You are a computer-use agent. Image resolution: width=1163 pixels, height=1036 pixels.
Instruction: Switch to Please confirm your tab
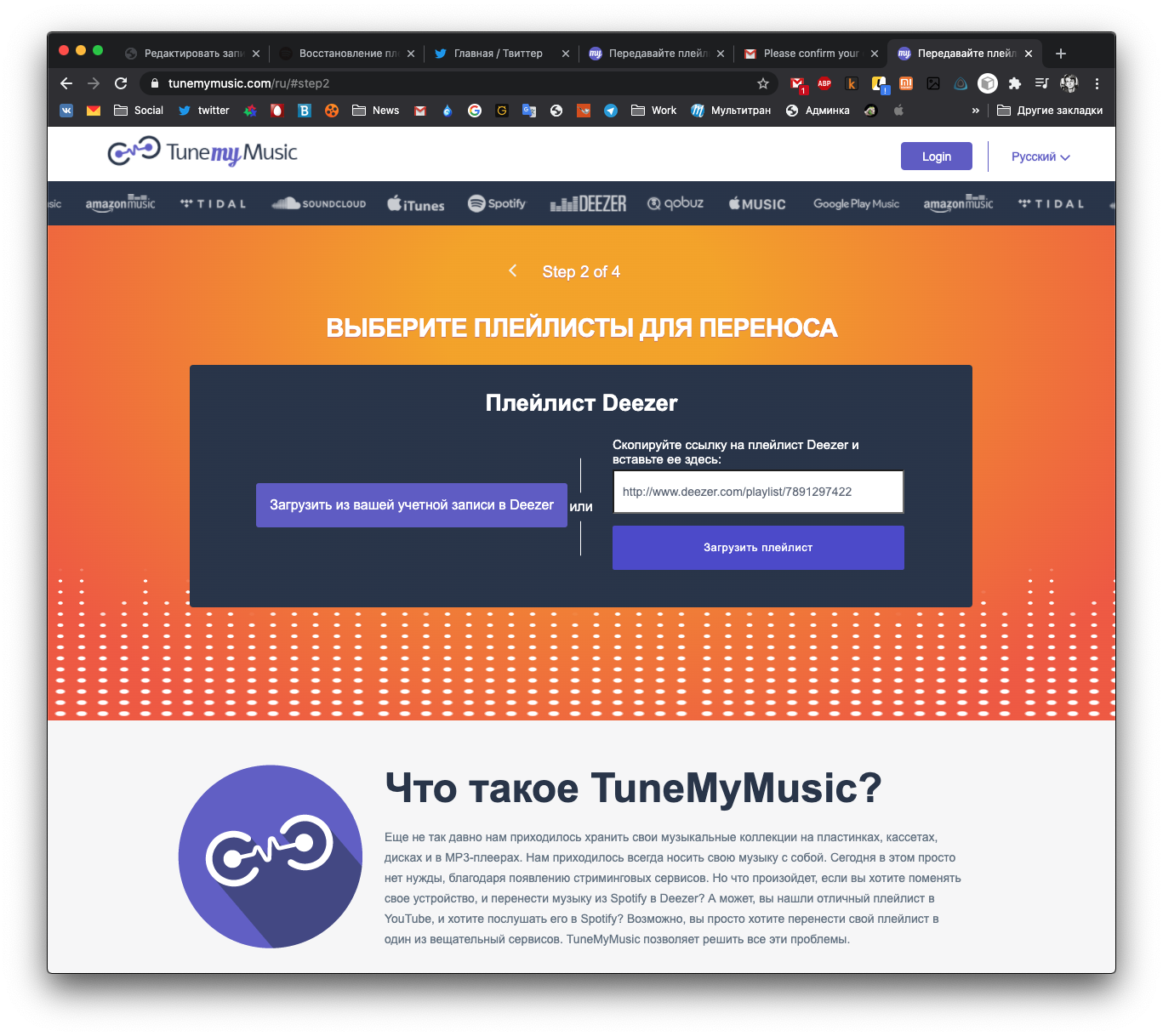[811, 53]
